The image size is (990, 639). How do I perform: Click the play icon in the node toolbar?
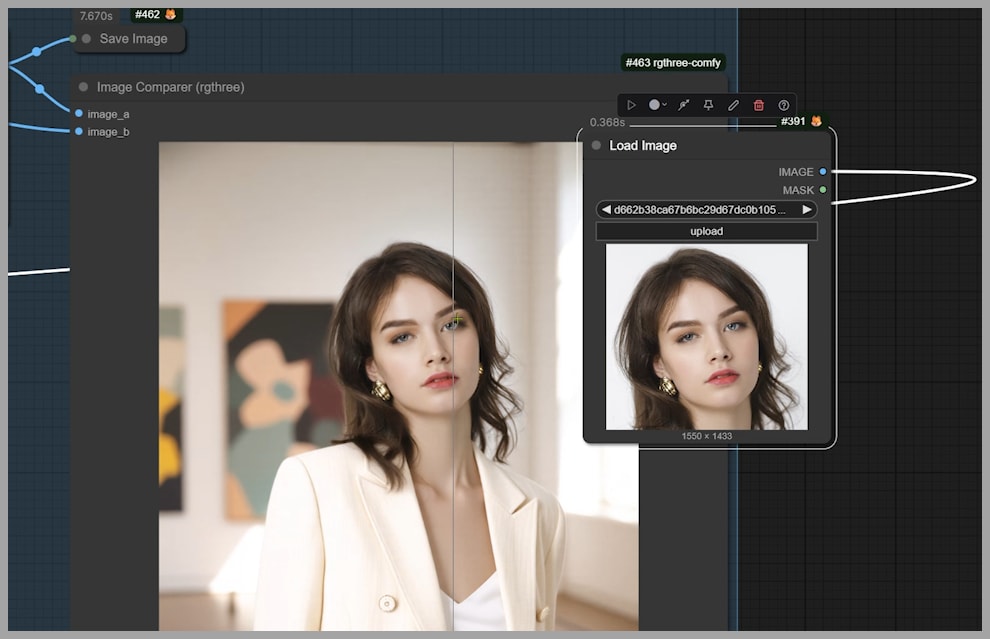(x=632, y=105)
